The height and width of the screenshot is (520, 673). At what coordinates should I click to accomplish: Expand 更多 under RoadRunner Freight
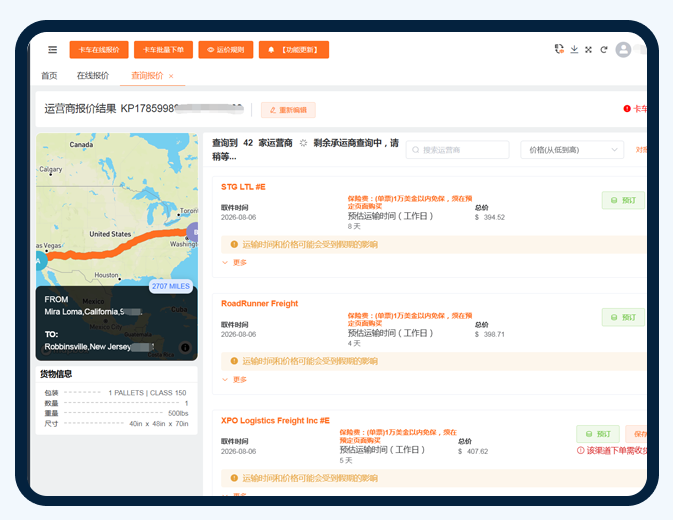click(x=234, y=380)
